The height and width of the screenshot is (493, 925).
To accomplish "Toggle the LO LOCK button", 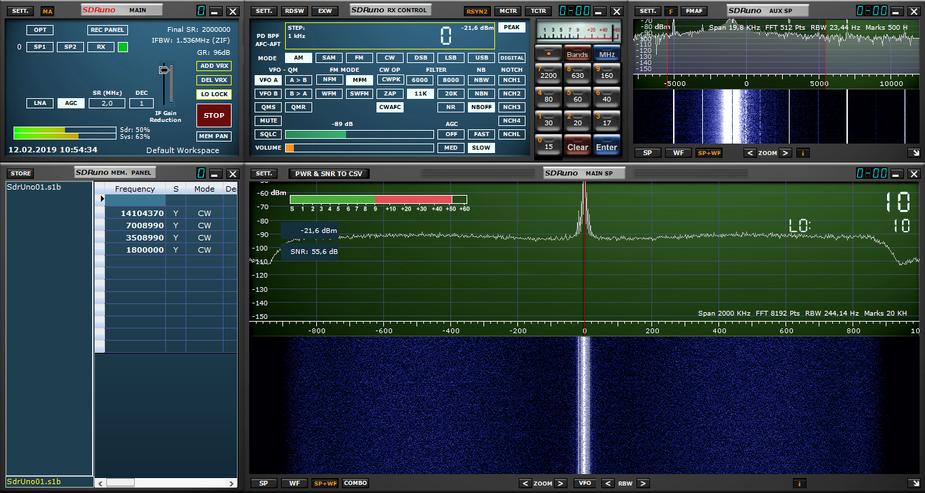I will tap(214, 94).
